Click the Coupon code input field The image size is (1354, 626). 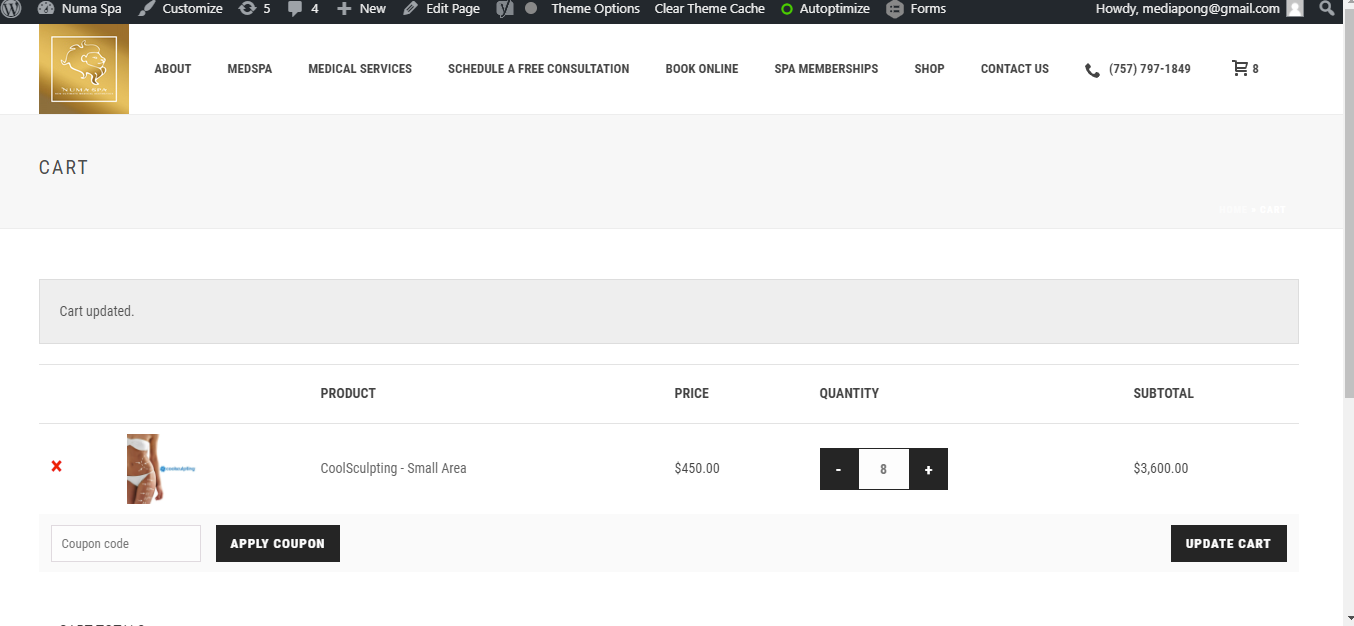point(126,544)
